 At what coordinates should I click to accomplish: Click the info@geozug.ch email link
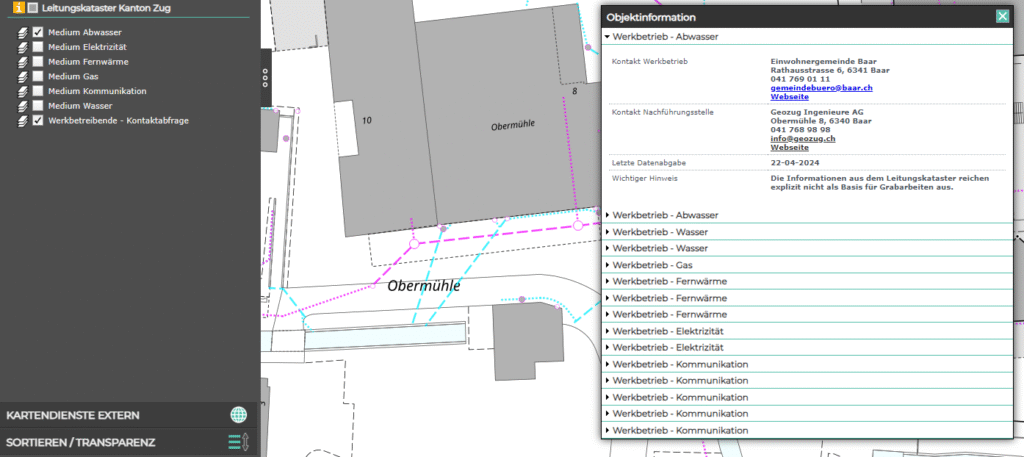[x=803, y=138]
